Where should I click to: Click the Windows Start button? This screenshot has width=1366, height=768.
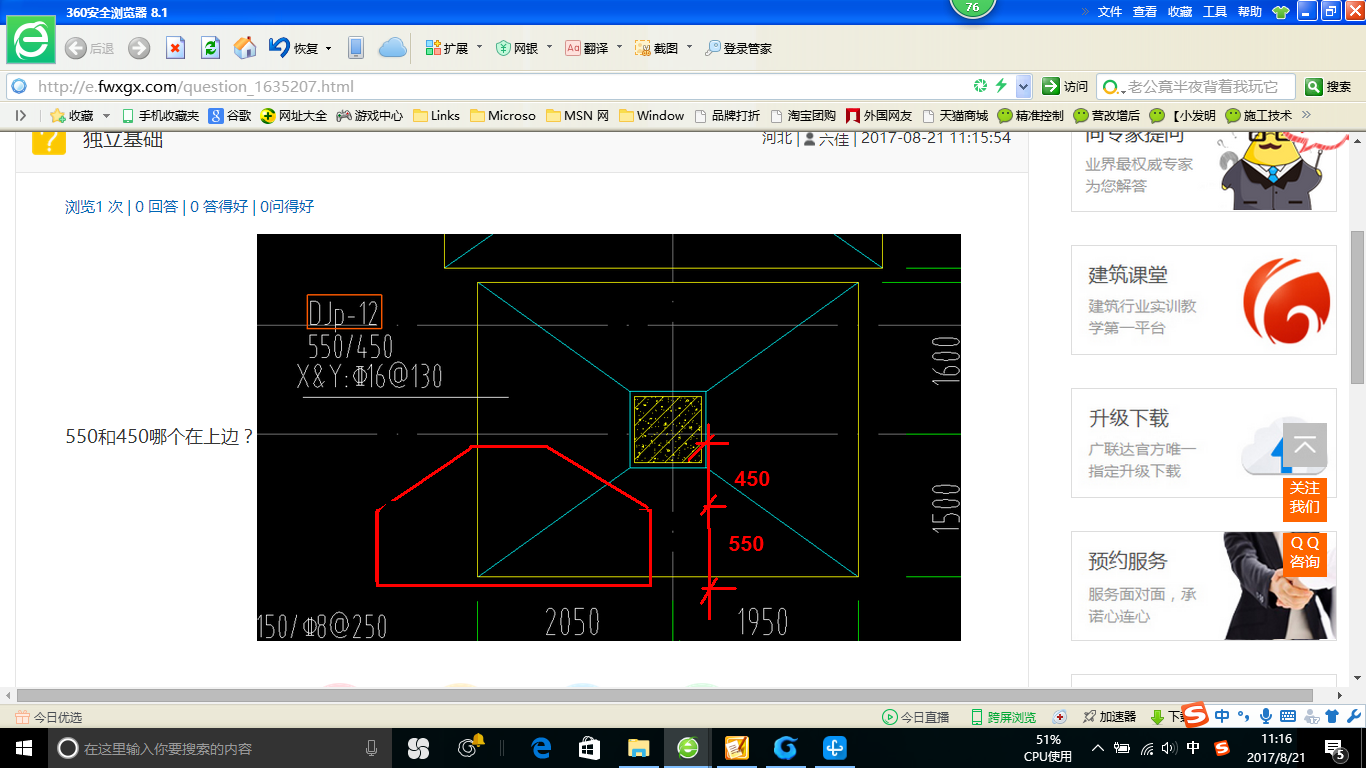point(23,748)
